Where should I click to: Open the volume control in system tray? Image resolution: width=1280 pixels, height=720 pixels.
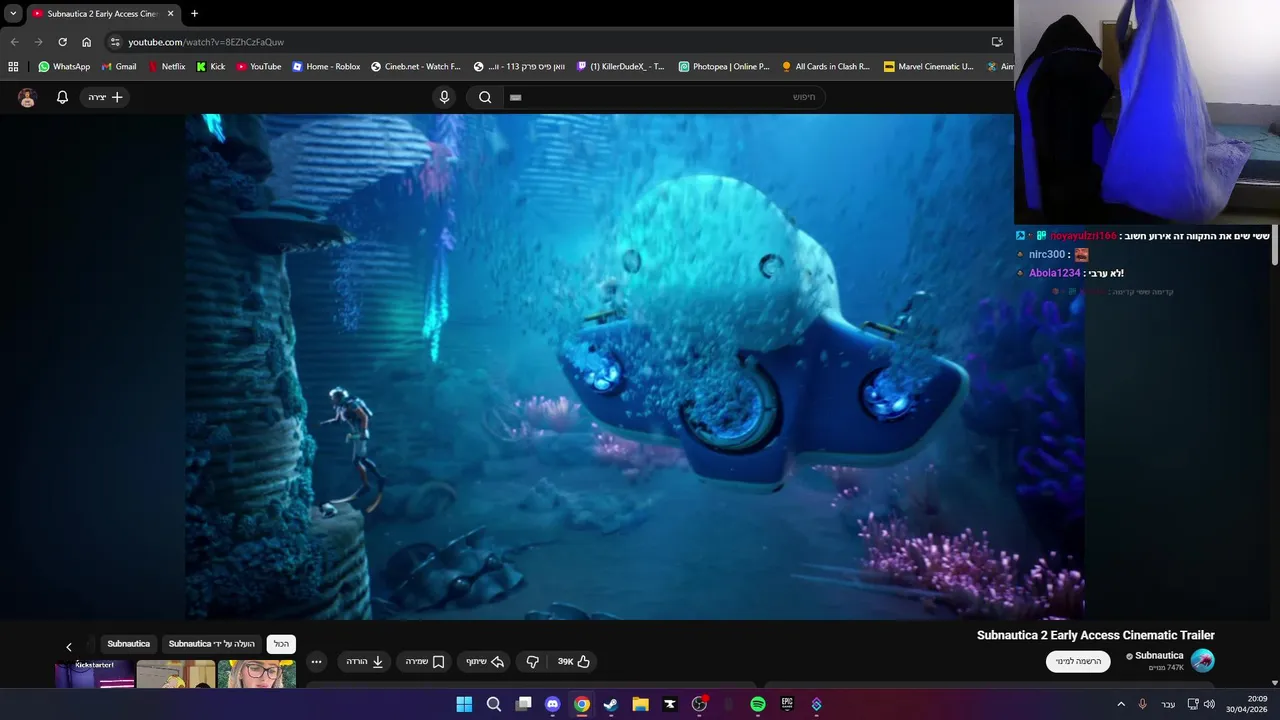coord(1210,704)
